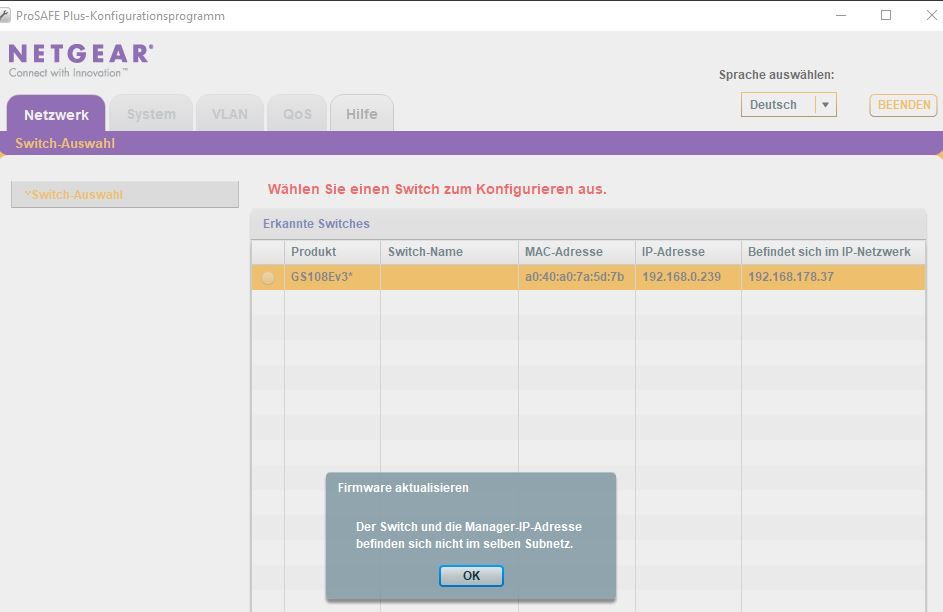Maximize the ProSAFE window
The height and width of the screenshot is (612, 943).
886,16
